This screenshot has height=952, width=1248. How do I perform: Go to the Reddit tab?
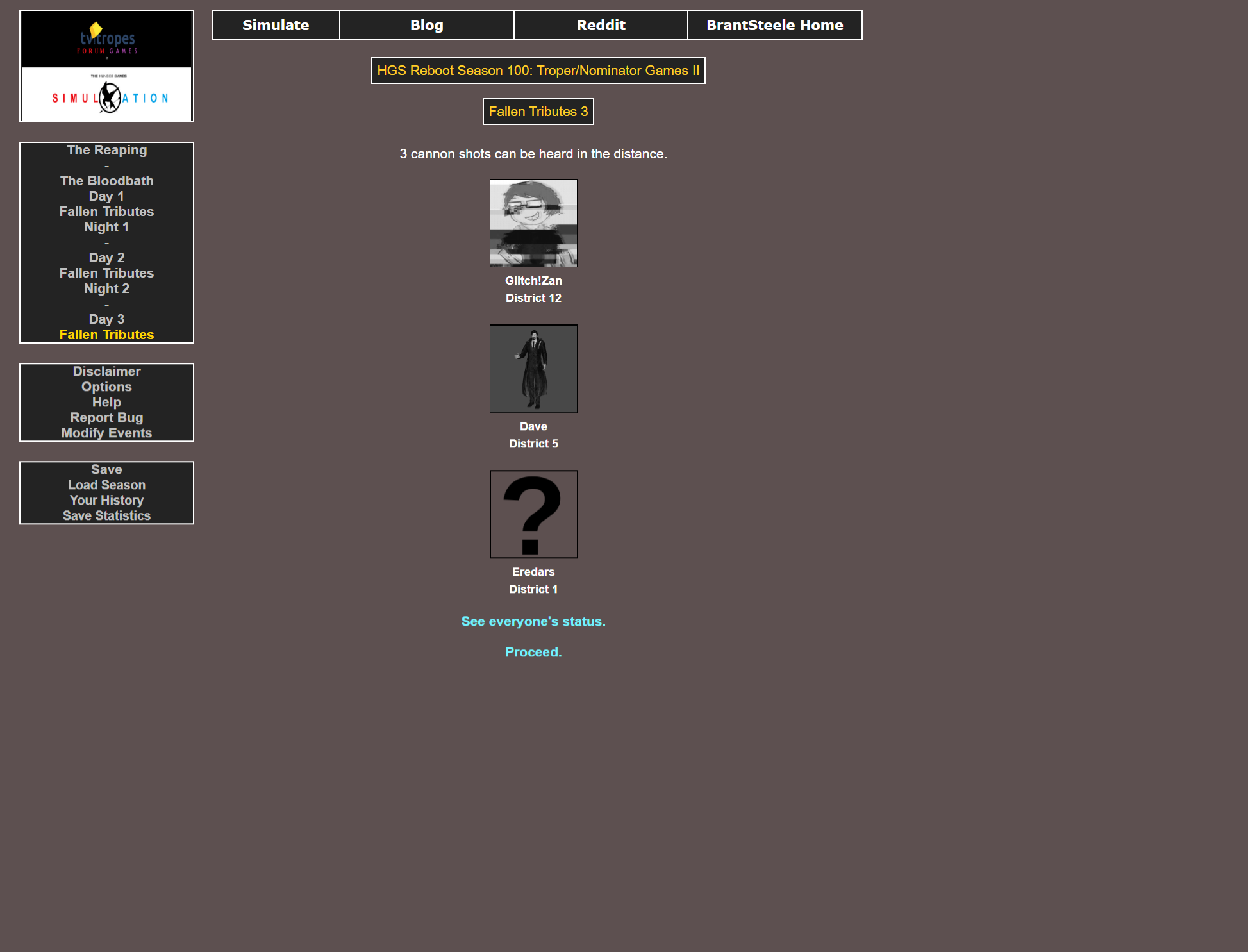tap(601, 25)
